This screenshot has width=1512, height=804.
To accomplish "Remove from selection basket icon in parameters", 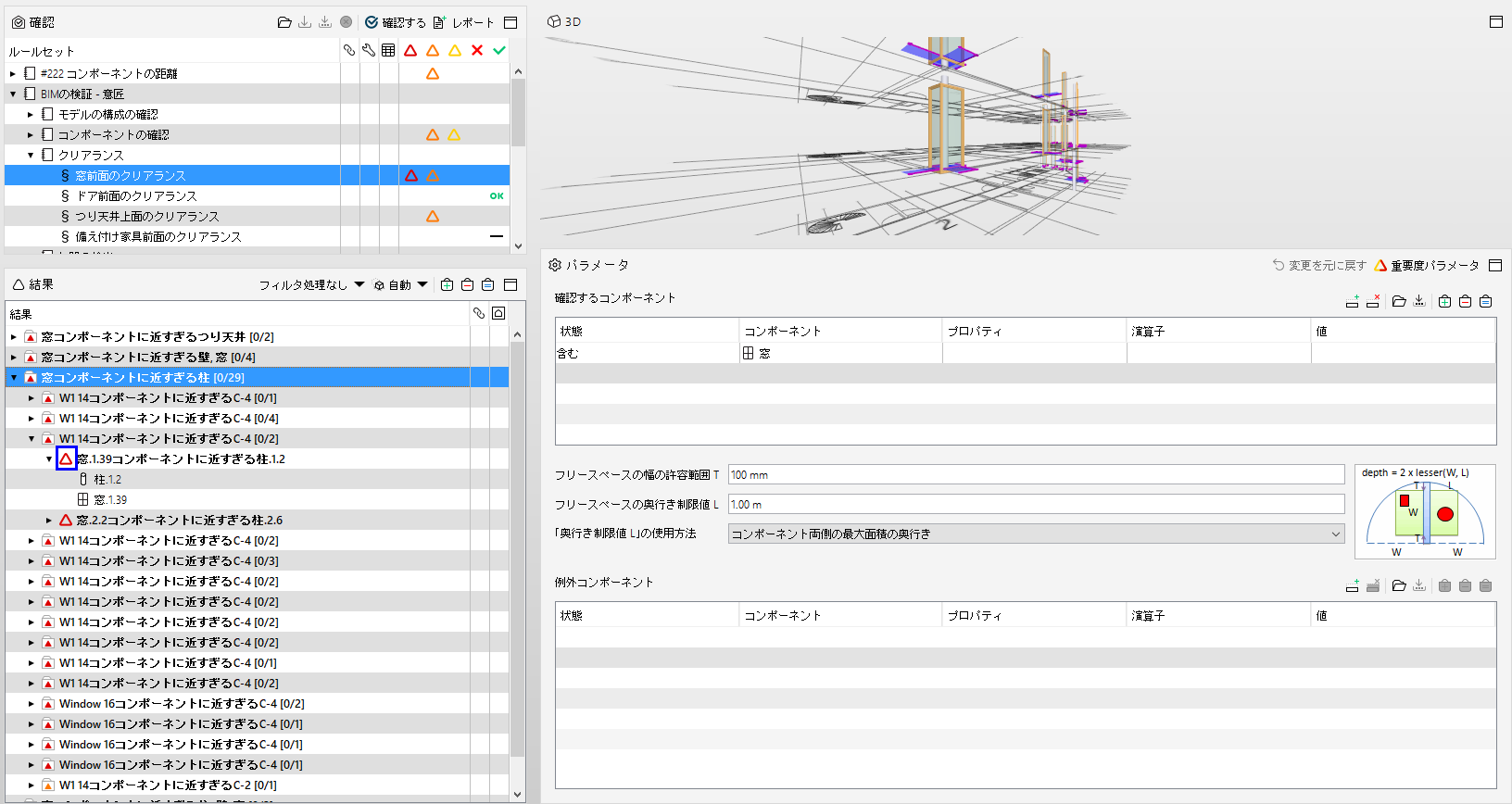I will [1465, 301].
